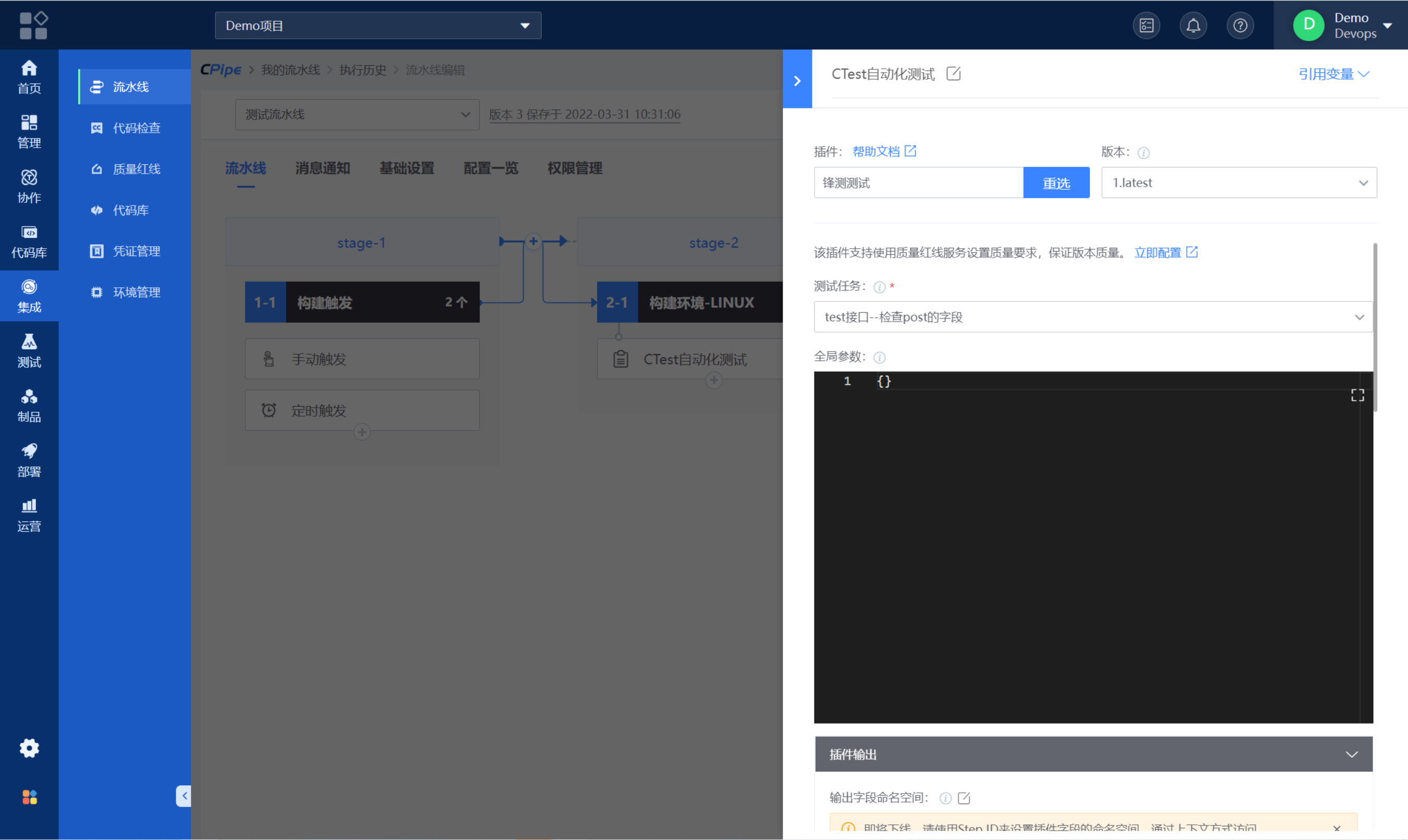Expand the 全局参数 editor to fullscreen
Screen dimensions: 1408x840
[1357, 395]
